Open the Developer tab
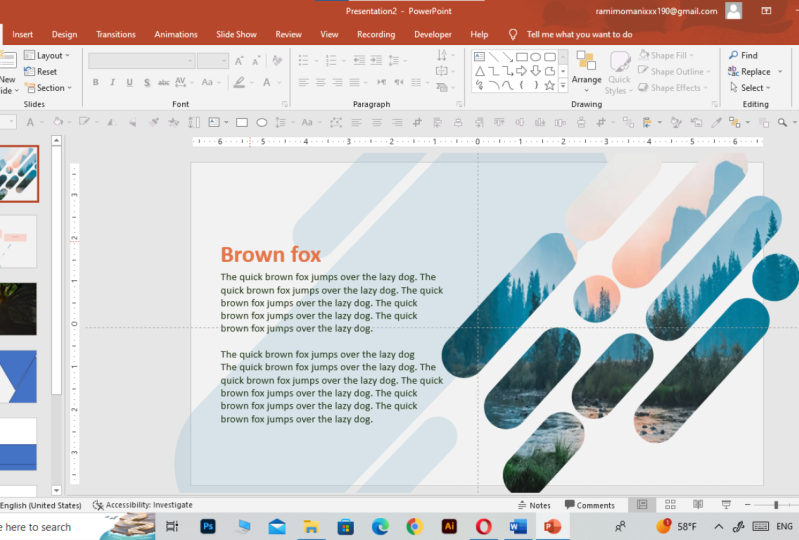 coord(433,35)
